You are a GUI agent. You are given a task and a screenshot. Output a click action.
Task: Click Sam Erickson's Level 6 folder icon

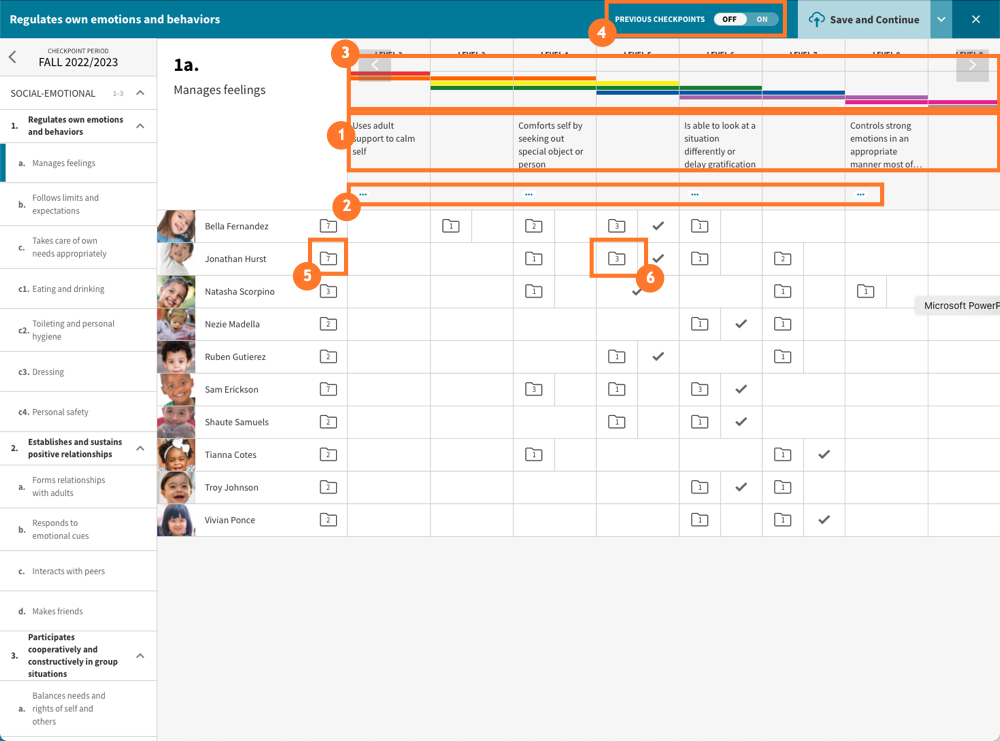pyautogui.click(x=700, y=389)
